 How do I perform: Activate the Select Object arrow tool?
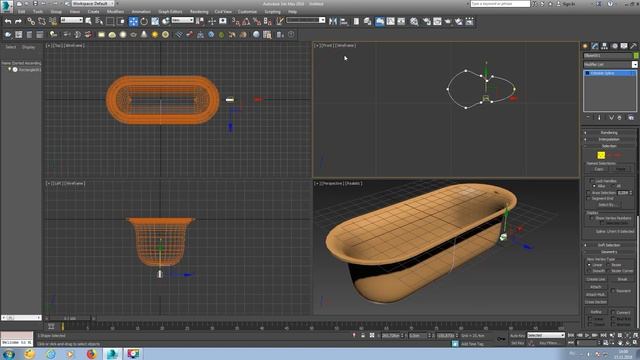pyautogui.click(x=89, y=21)
